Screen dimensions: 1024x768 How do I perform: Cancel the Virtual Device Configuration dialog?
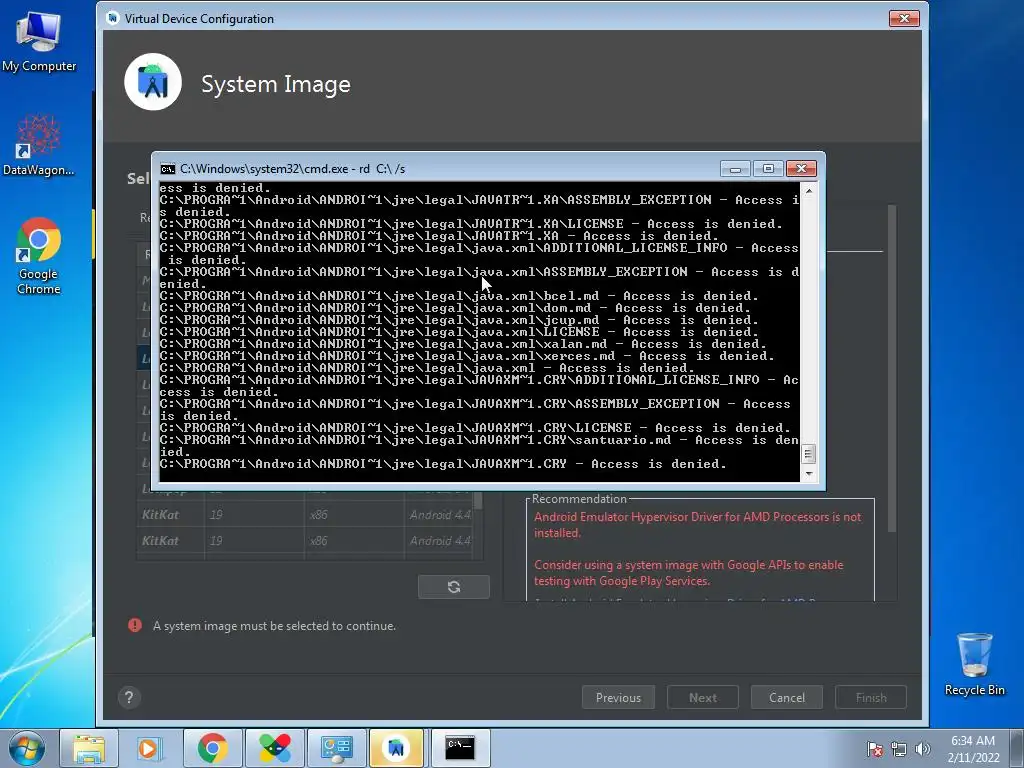pyautogui.click(x=787, y=697)
